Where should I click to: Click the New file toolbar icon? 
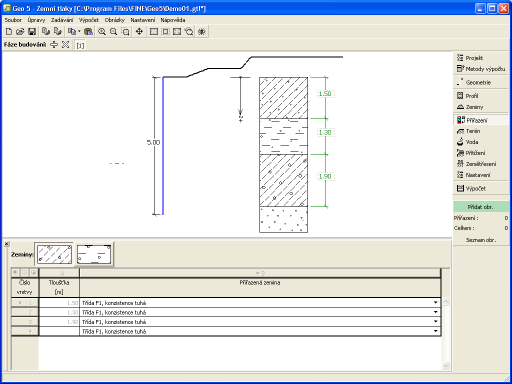click(x=9, y=32)
